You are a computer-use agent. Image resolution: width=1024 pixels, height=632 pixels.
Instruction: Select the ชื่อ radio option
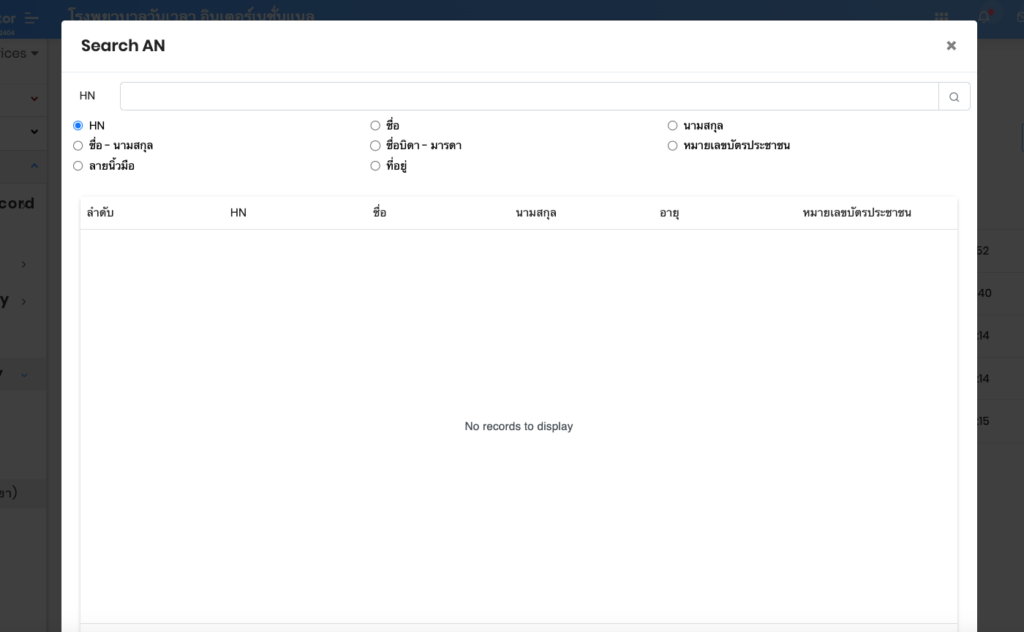tap(375, 126)
